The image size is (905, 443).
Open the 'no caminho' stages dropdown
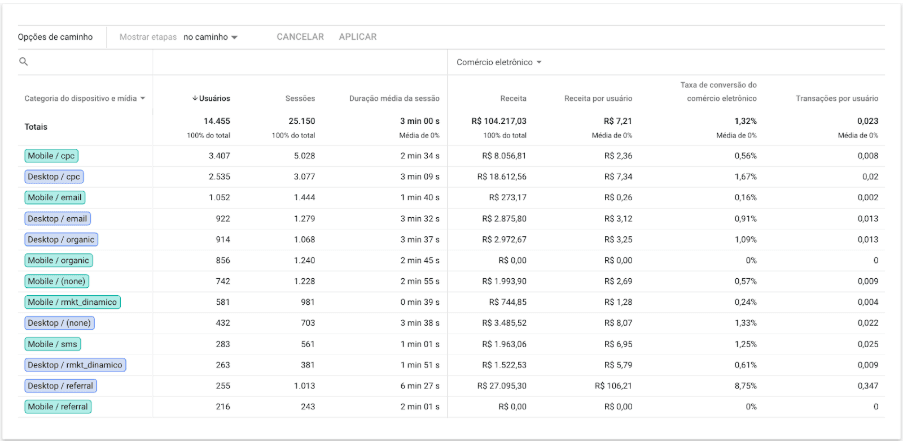(210, 37)
